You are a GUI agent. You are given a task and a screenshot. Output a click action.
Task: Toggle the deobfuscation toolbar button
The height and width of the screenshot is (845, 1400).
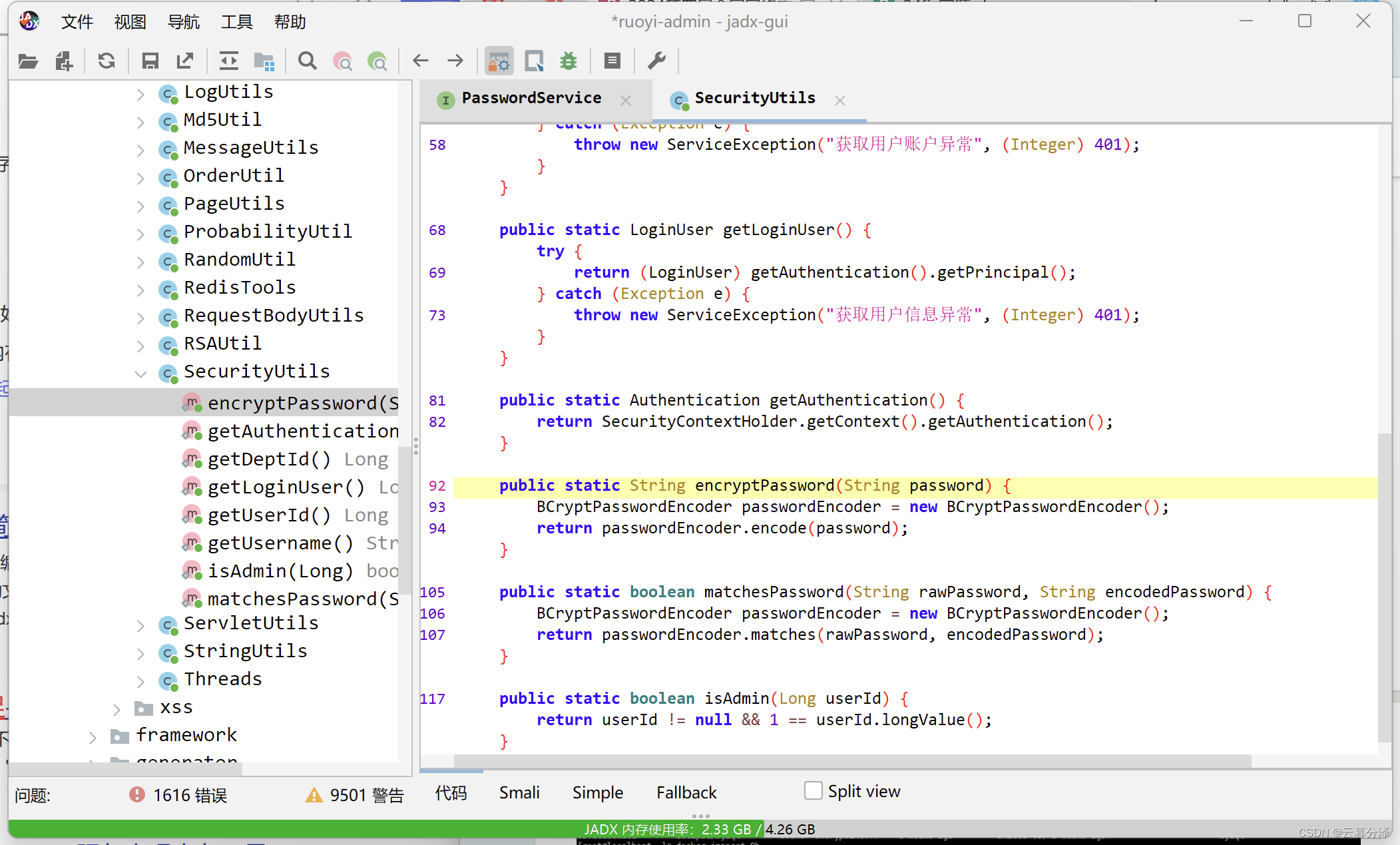[499, 61]
